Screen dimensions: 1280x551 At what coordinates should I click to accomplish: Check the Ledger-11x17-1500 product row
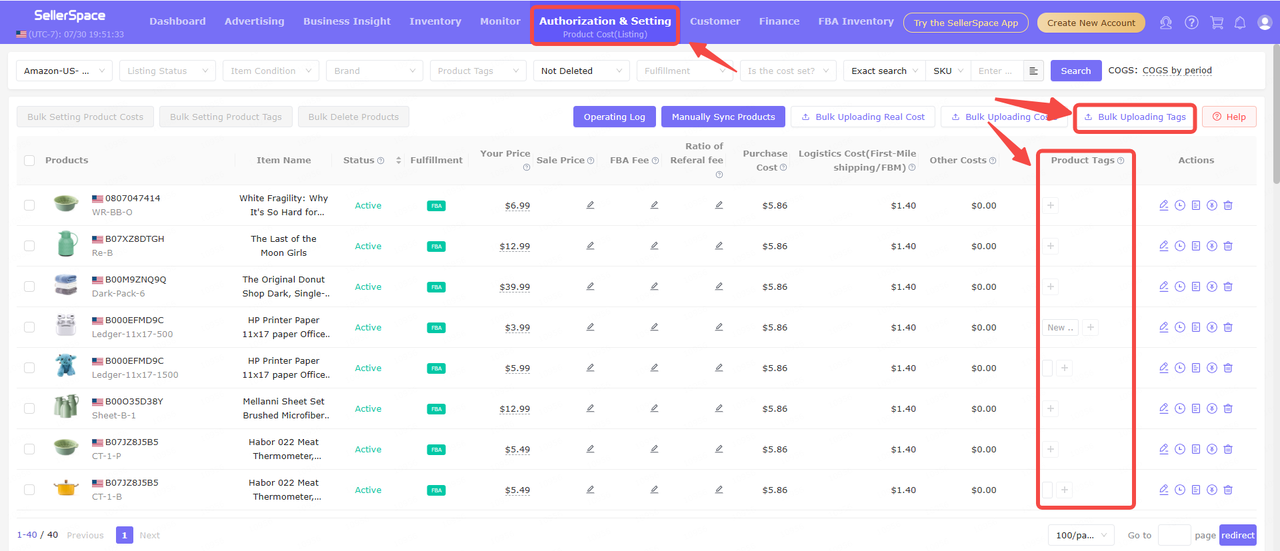point(29,368)
